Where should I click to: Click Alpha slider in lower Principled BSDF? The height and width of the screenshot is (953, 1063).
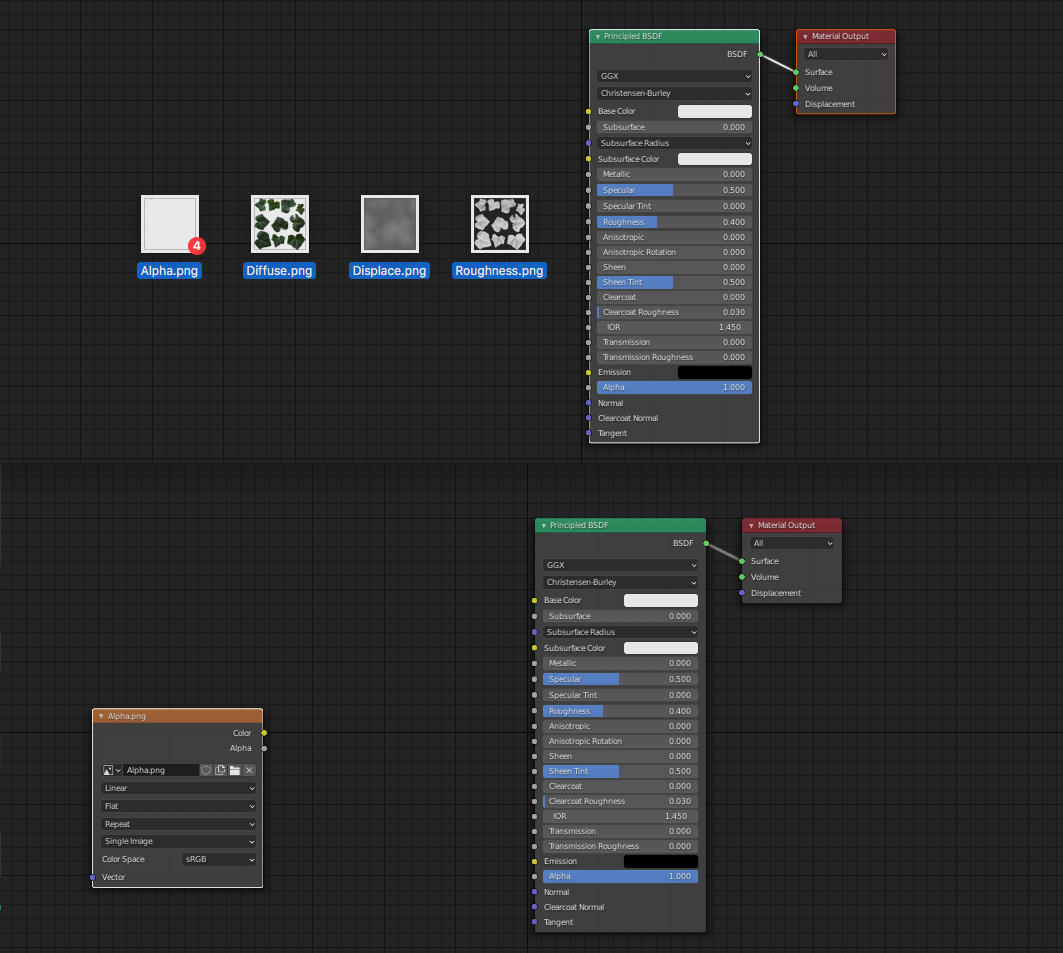click(x=620, y=876)
